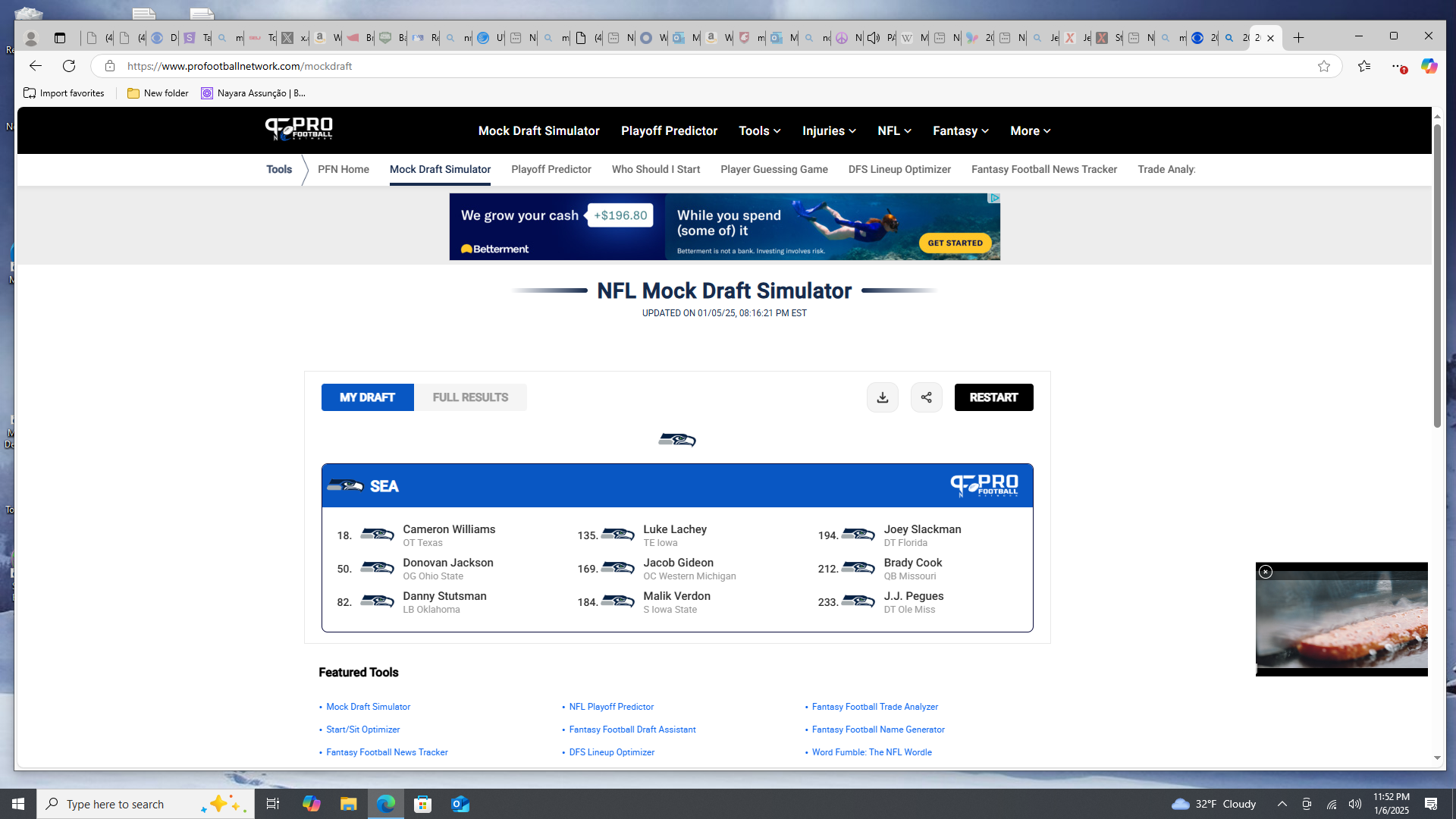
Task: Open Microsoft Store from taskbar
Action: [423, 804]
